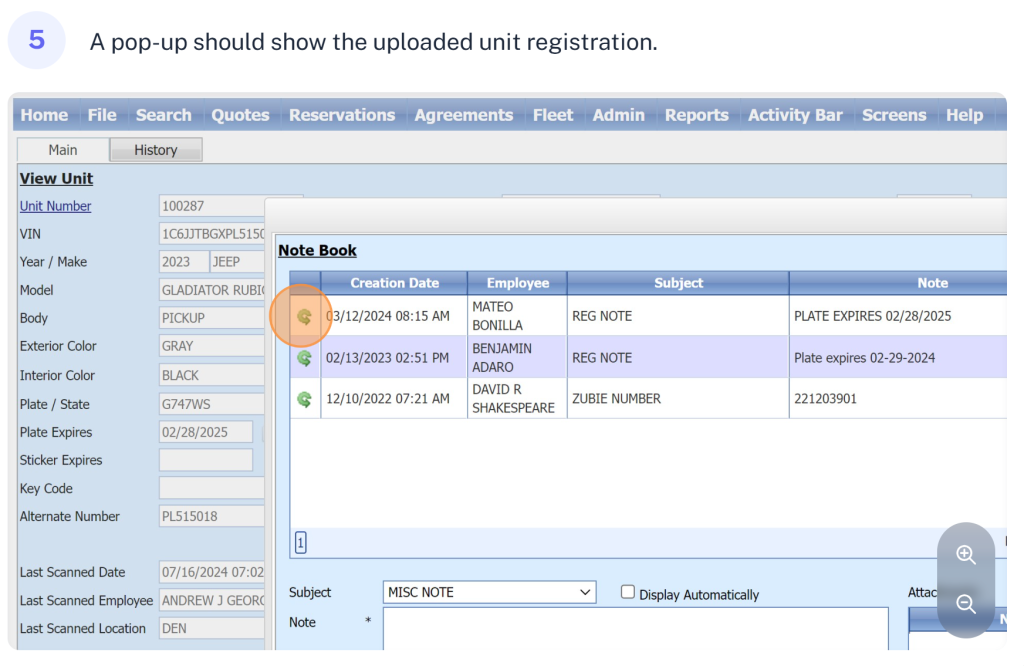Switch to the History tab
The image size is (1024, 666).
[156, 150]
